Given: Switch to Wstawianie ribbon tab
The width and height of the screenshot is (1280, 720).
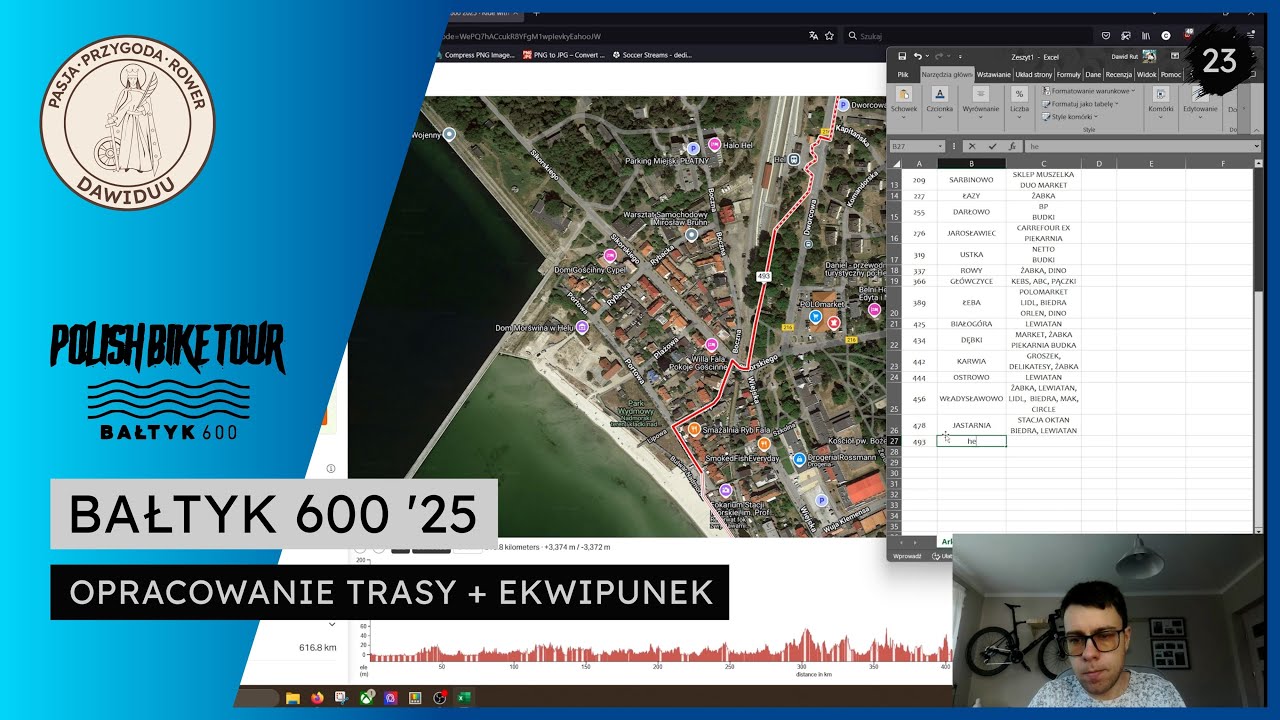Looking at the screenshot, I should (x=993, y=75).
